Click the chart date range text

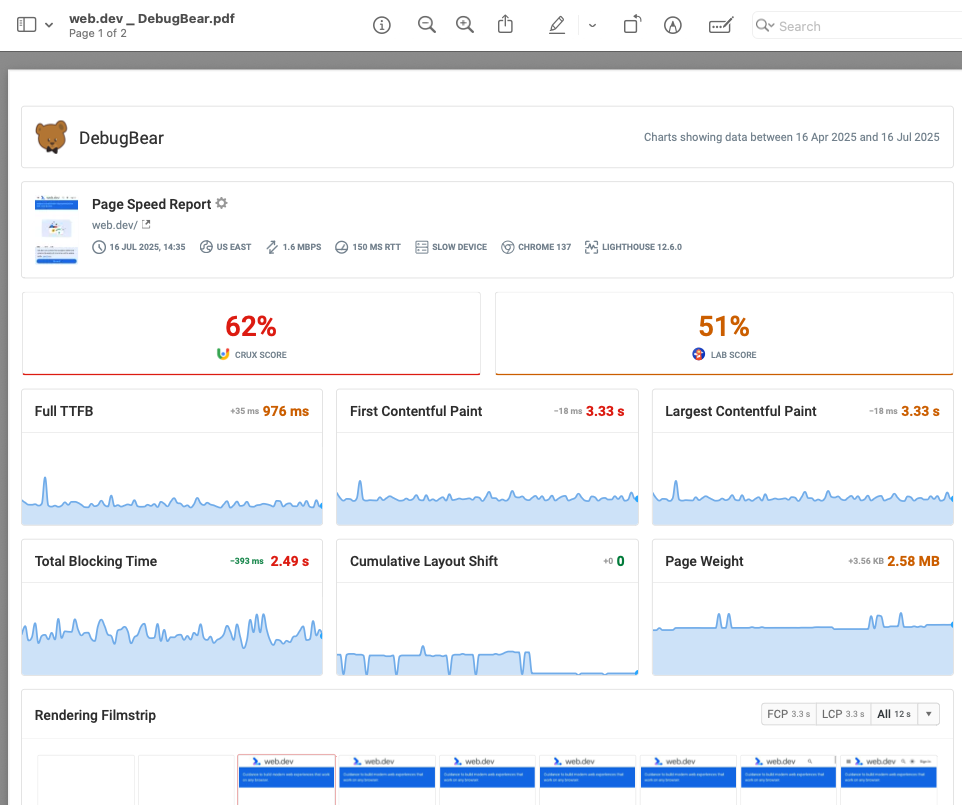pos(791,137)
